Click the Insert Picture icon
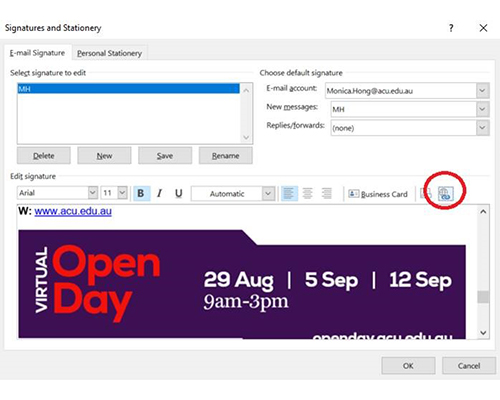The width and height of the screenshot is (500, 400). [426, 194]
